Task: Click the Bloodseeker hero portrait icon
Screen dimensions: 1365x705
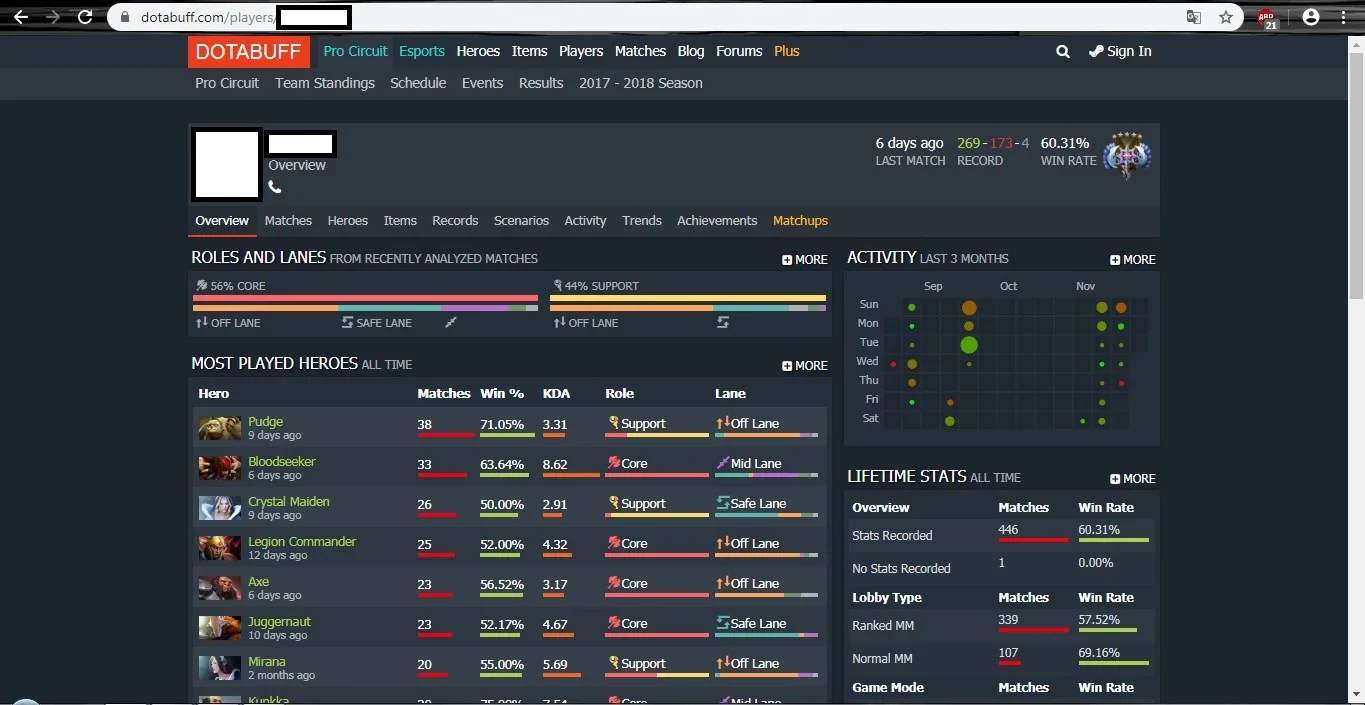Action: point(219,468)
